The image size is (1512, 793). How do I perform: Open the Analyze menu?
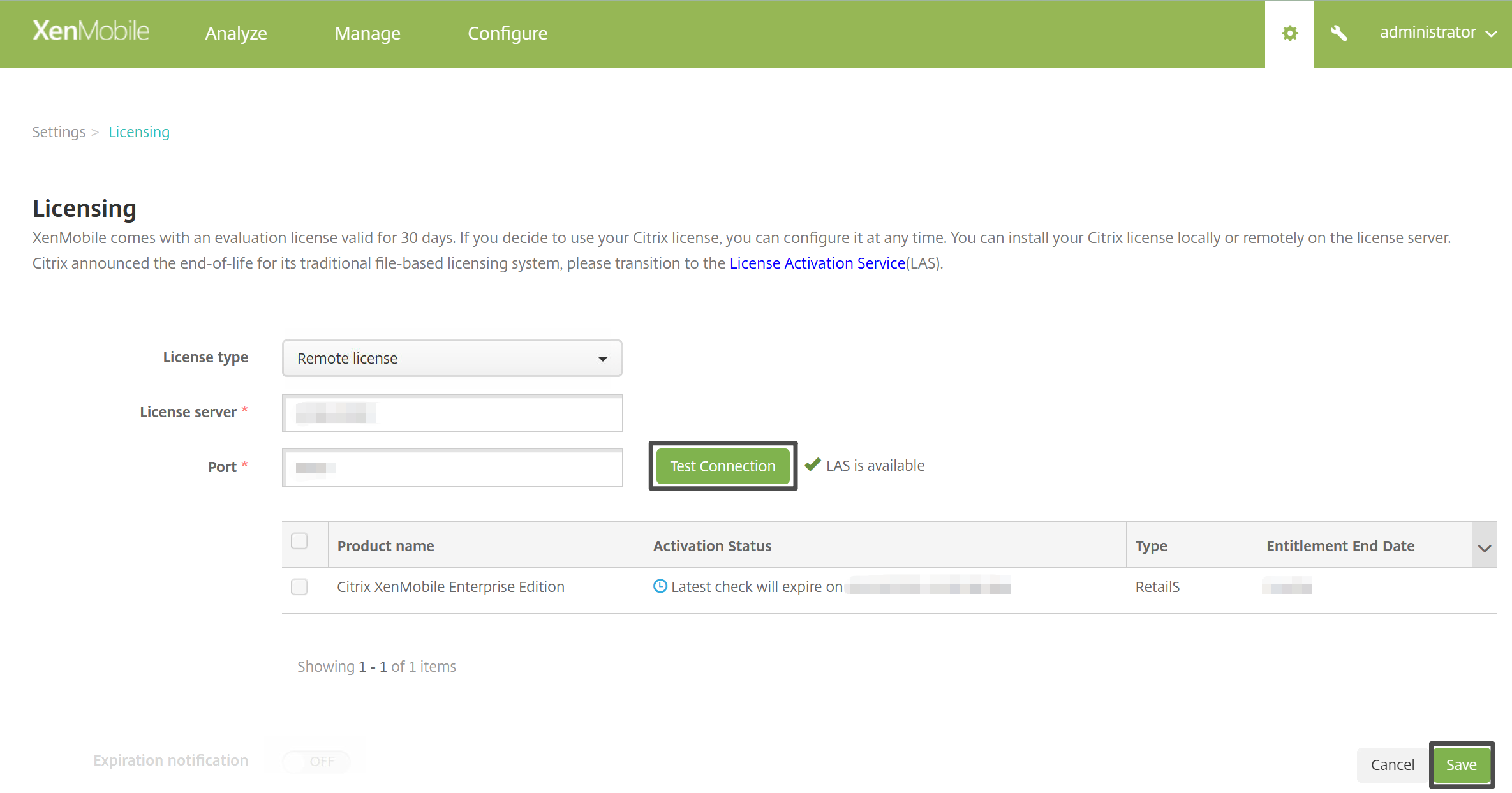(236, 33)
